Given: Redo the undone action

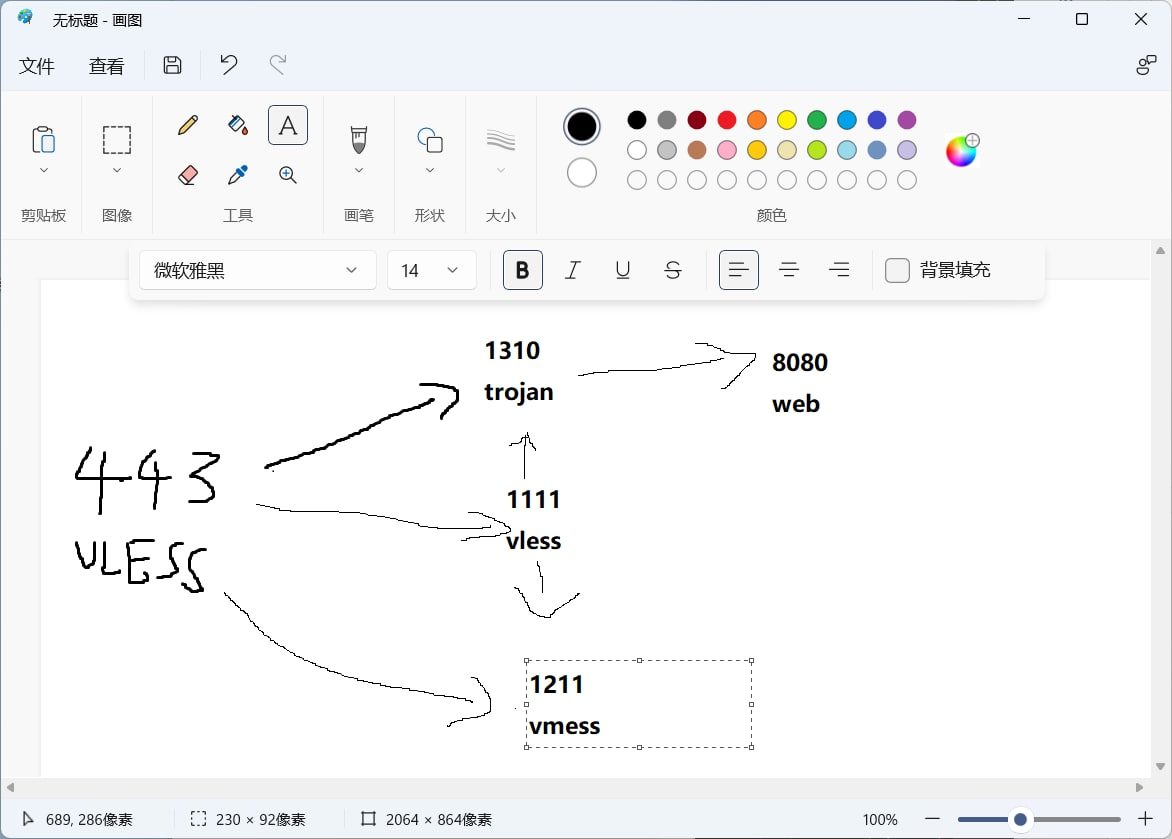Looking at the screenshot, I should tap(278, 65).
